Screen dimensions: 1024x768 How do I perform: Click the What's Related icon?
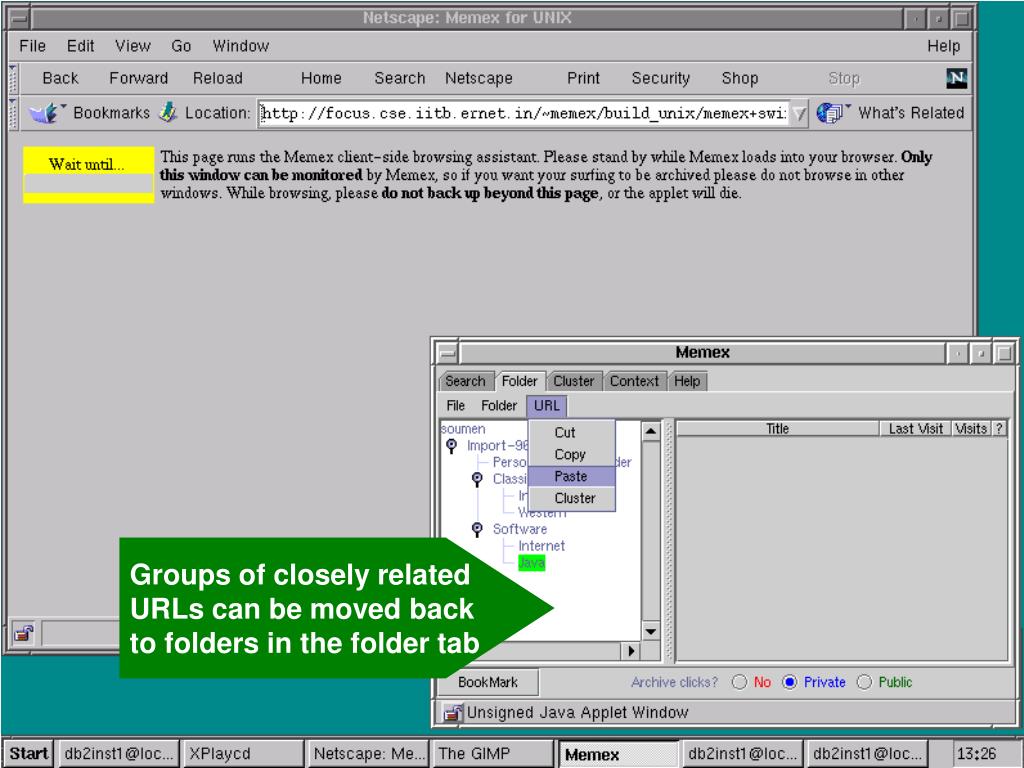click(x=832, y=112)
